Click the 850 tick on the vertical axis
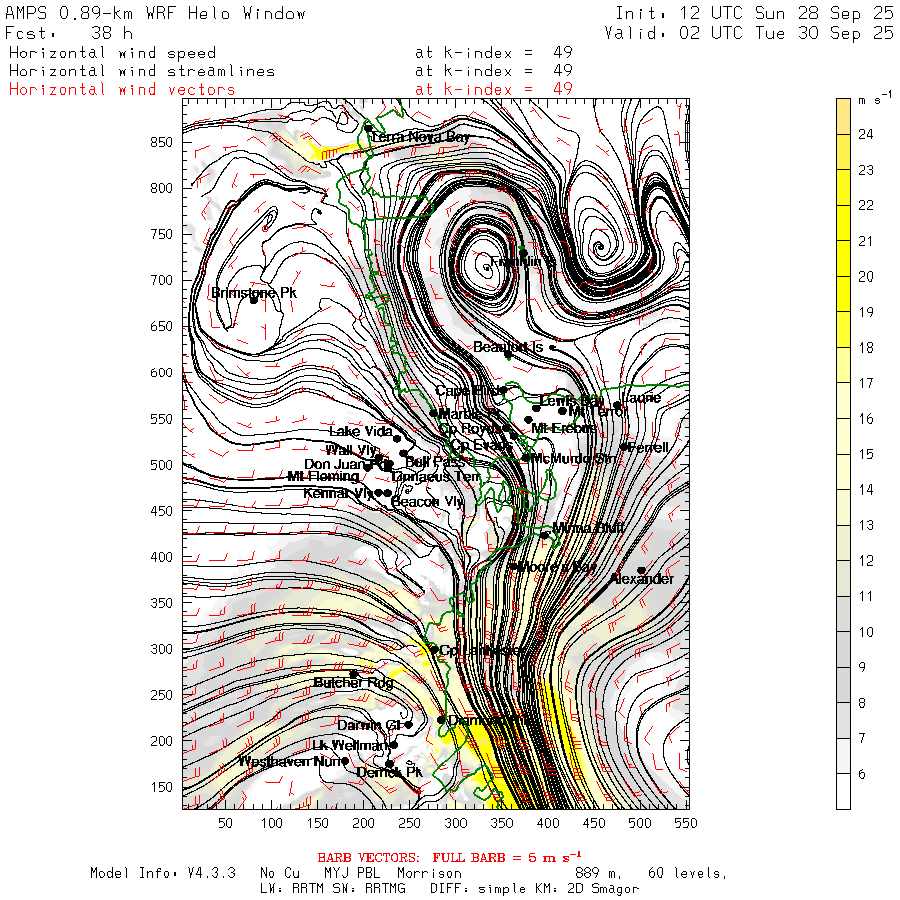Viewport: 900px width, 900px height. click(x=161, y=142)
